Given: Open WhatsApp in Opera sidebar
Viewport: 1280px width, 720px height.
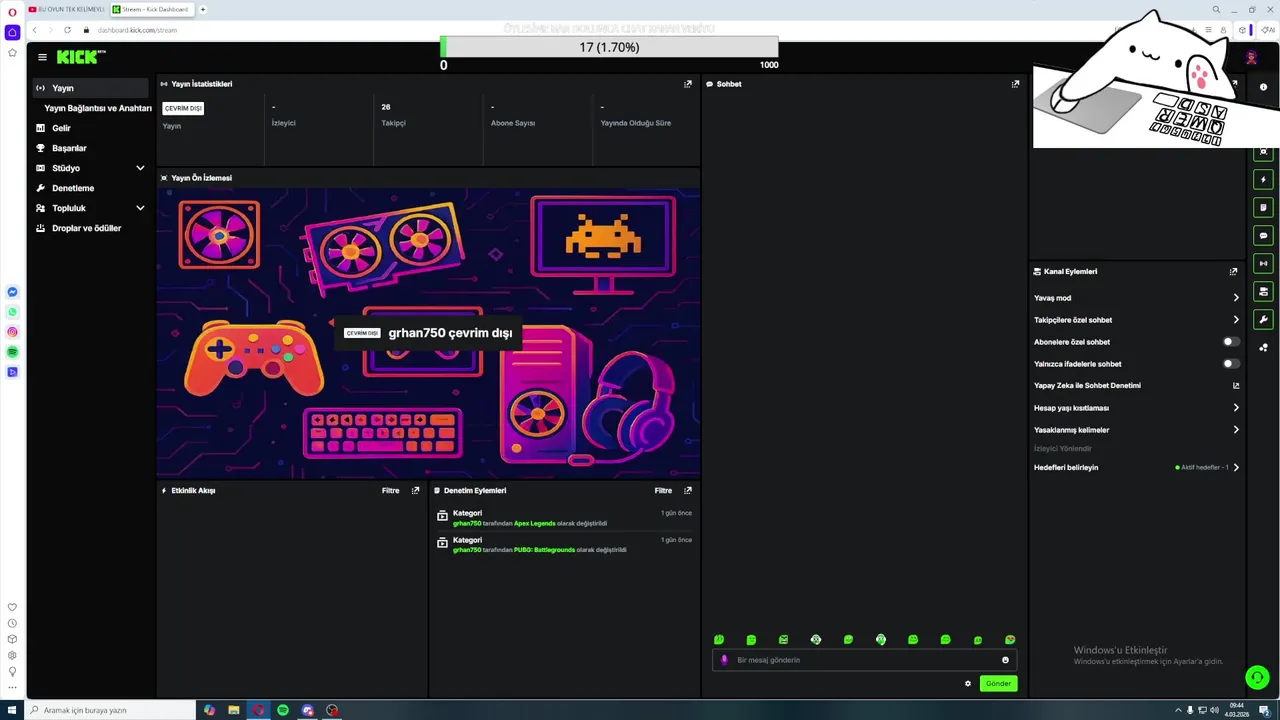Looking at the screenshot, I should [12, 312].
